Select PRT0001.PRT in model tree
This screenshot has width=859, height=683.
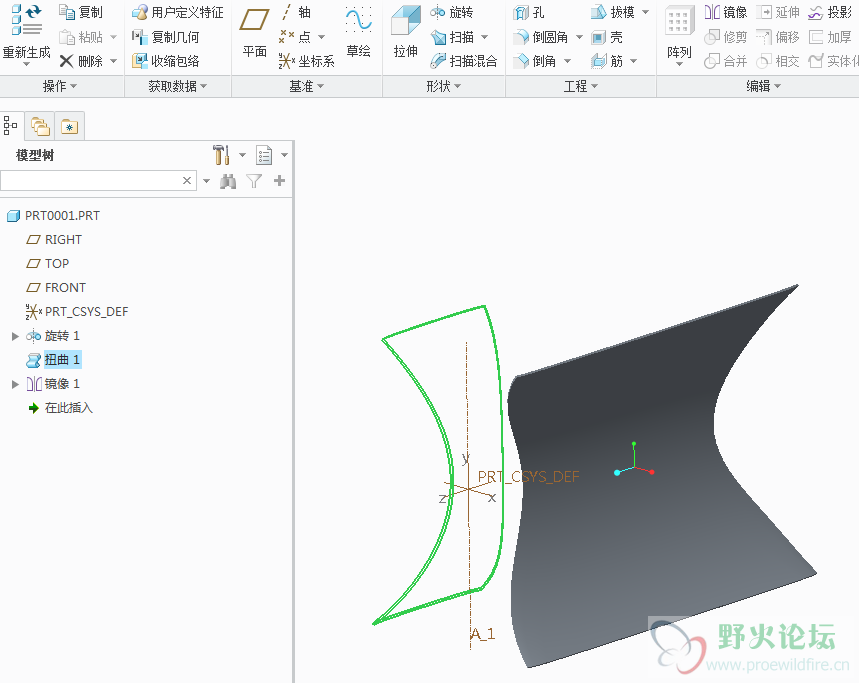[x=54, y=216]
